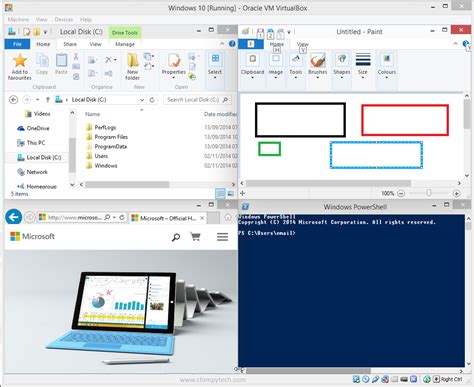Open the Share tab in File Explorer
This screenshot has width=474, height=387.
(x=70, y=44)
